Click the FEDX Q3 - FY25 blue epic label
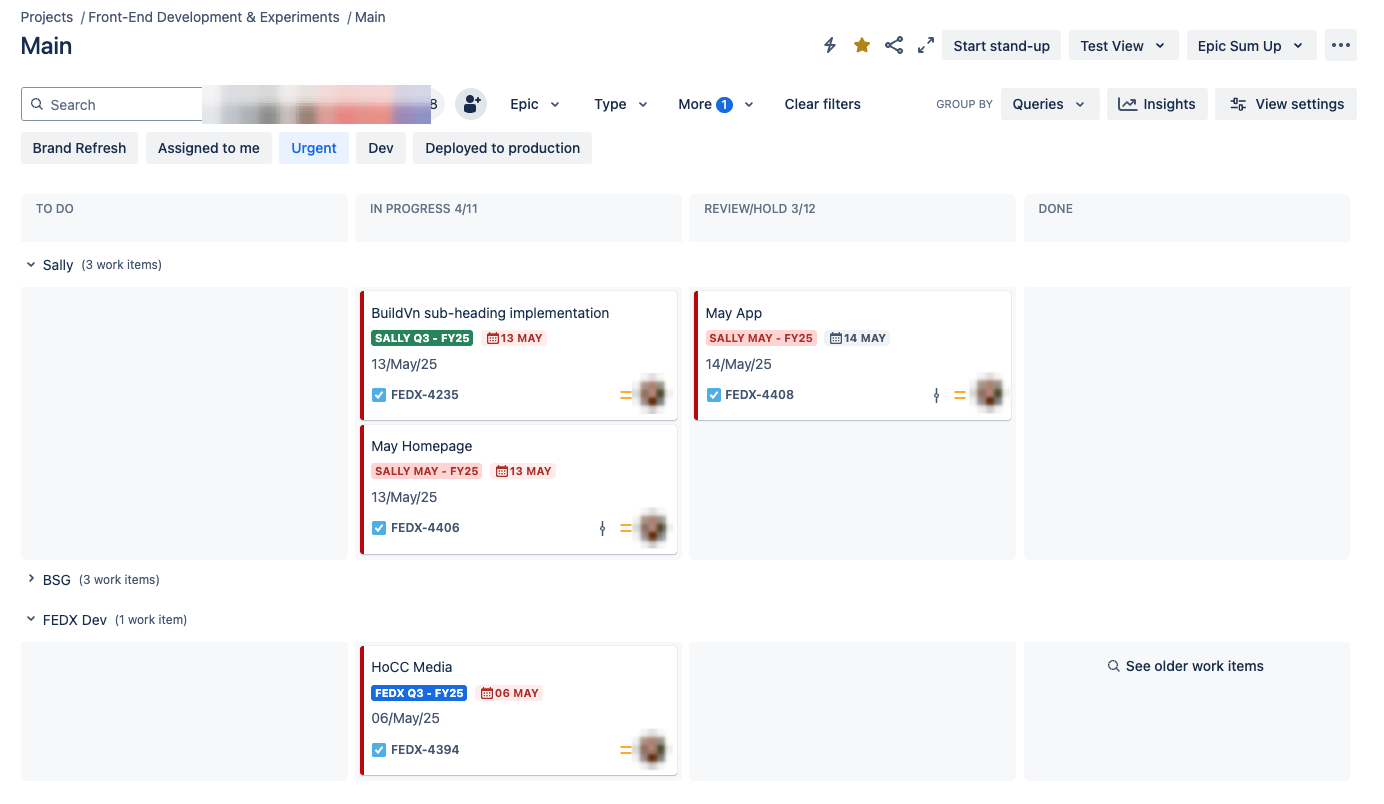This screenshot has width=1384, height=804. click(419, 693)
